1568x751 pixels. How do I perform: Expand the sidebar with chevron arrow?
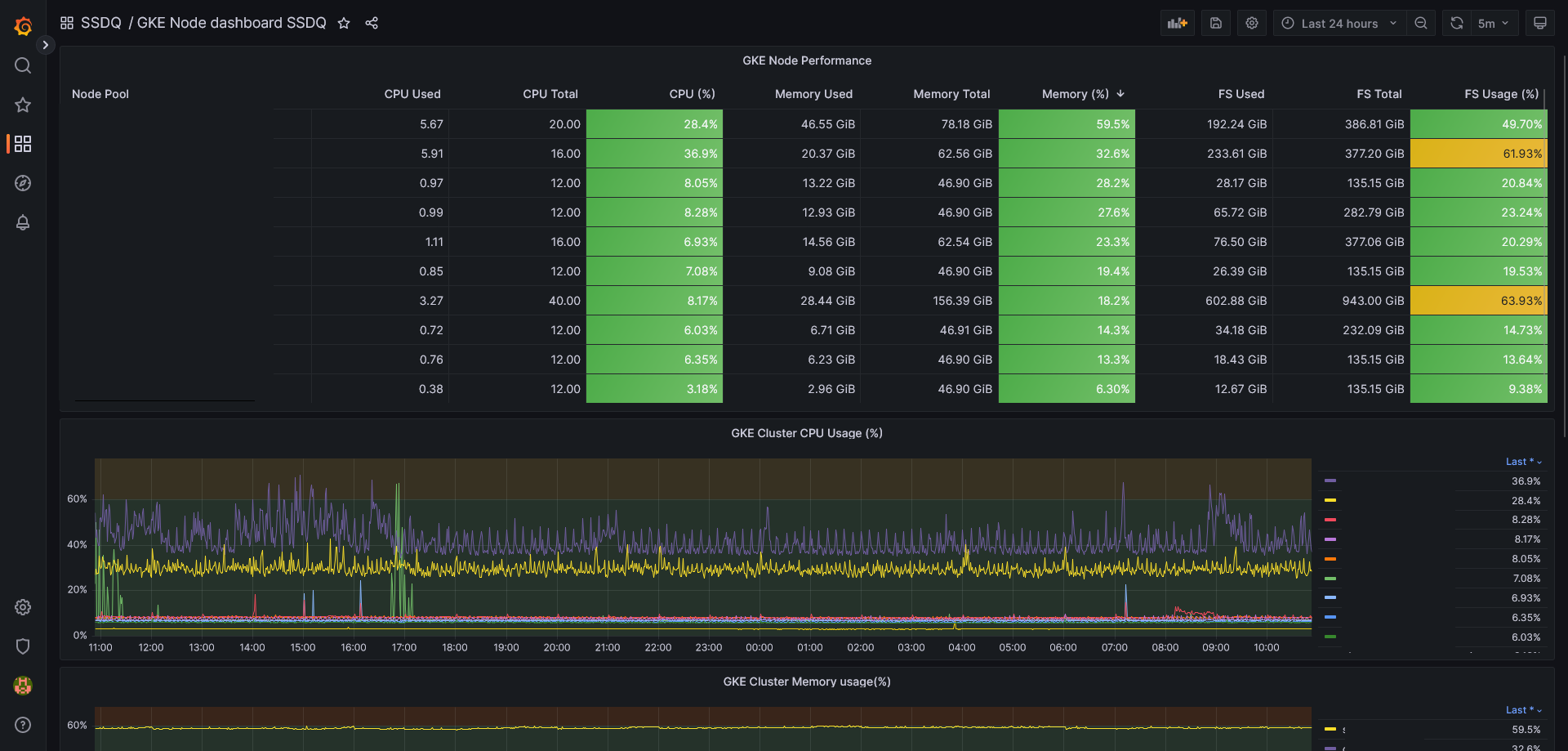click(46, 45)
